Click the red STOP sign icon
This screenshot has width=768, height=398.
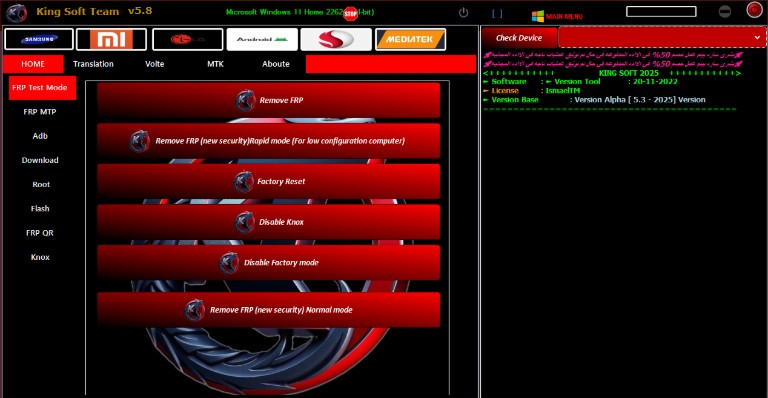[350, 14]
